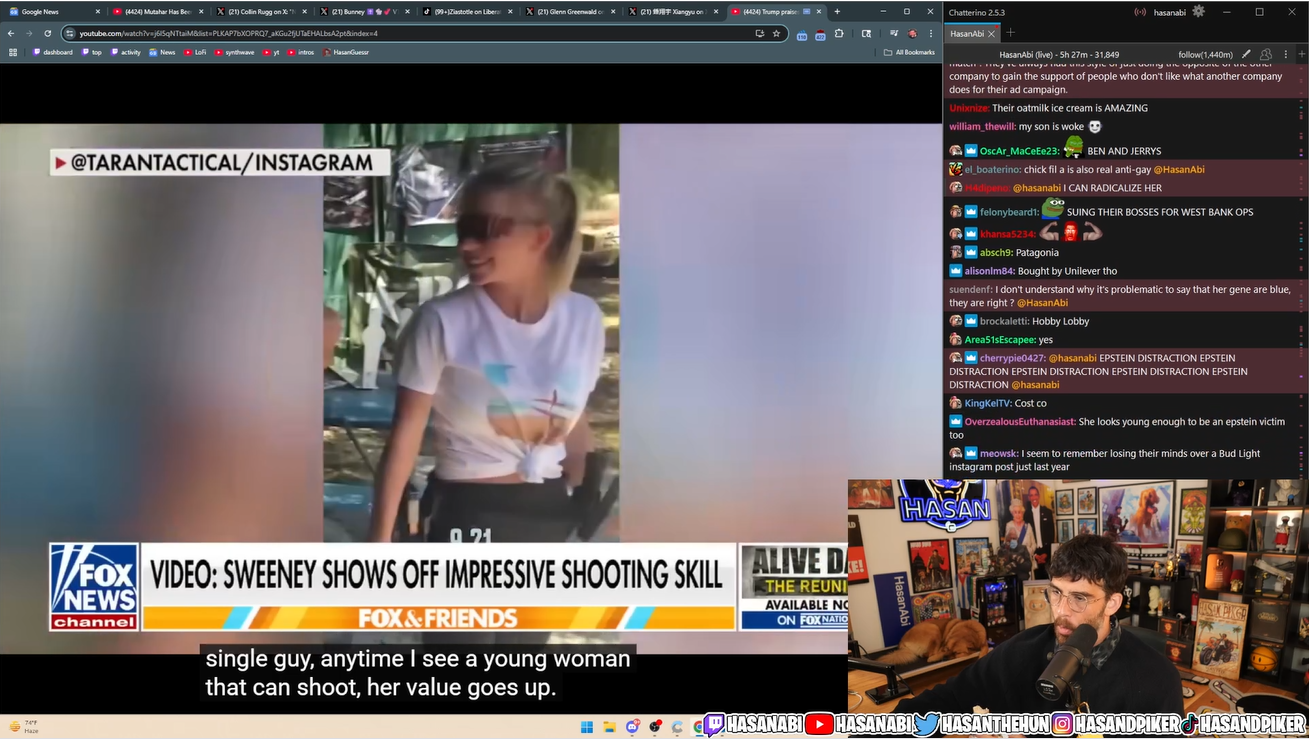Open the viewer list icon in Chatterino

[1266, 55]
